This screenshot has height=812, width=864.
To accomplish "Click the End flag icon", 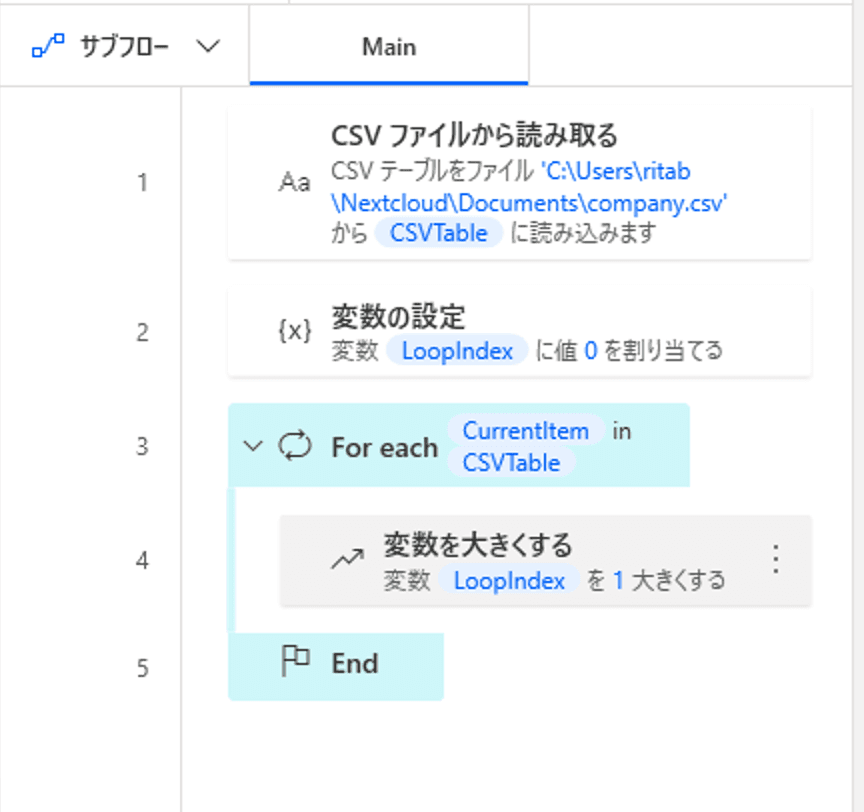I will point(295,662).
